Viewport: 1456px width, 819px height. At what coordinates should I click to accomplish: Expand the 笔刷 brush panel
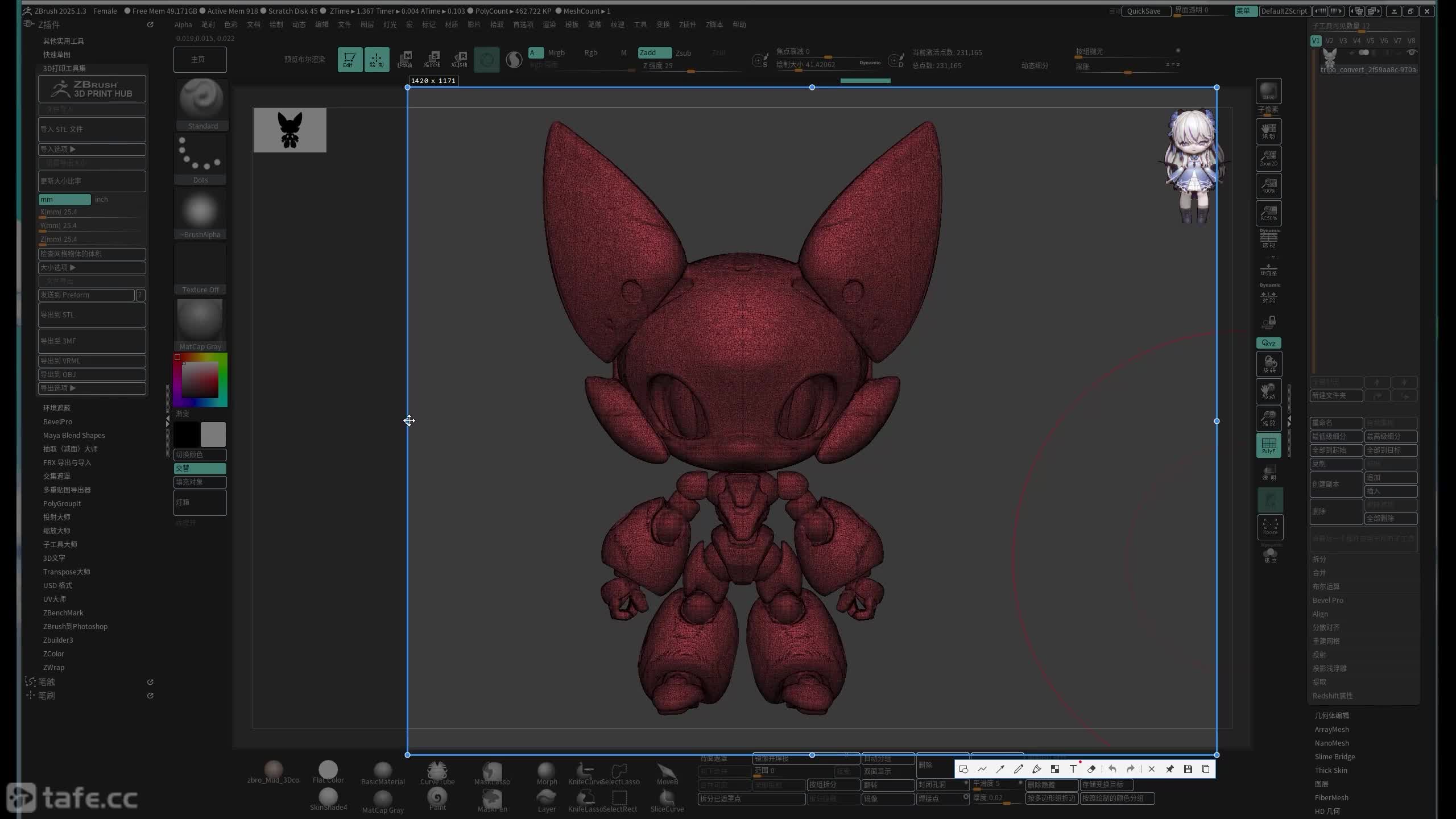(47, 696)
